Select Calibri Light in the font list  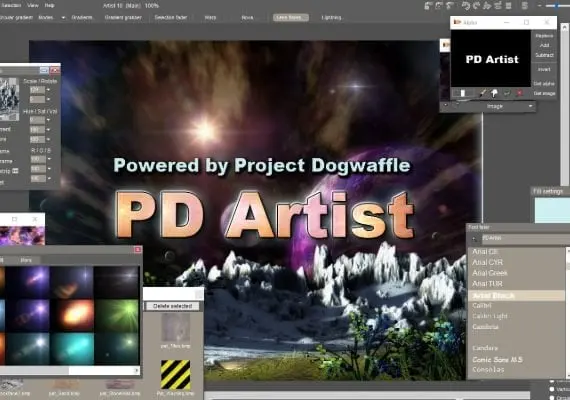point(490,316)
